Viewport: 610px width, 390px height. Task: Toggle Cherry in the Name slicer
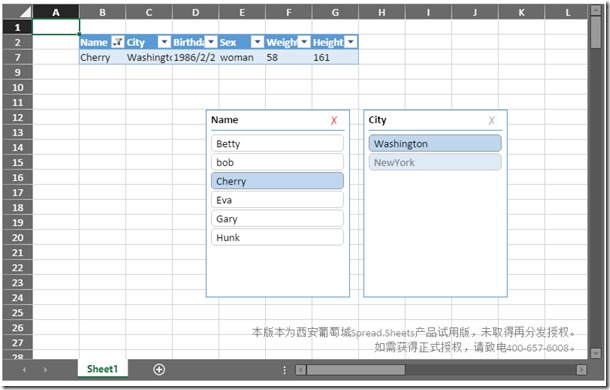point(277,181)
